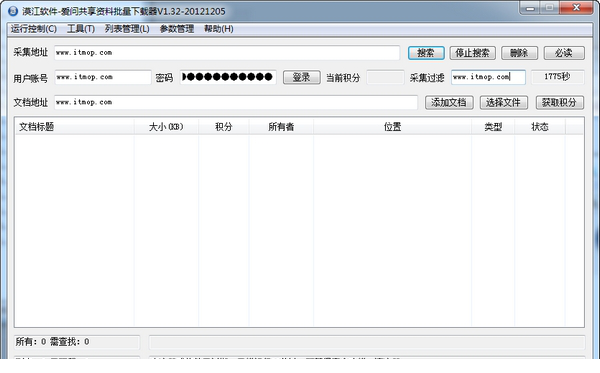Open the 必读 button
The width and height of the screenshot is (600, 373).
coord(564,53)
